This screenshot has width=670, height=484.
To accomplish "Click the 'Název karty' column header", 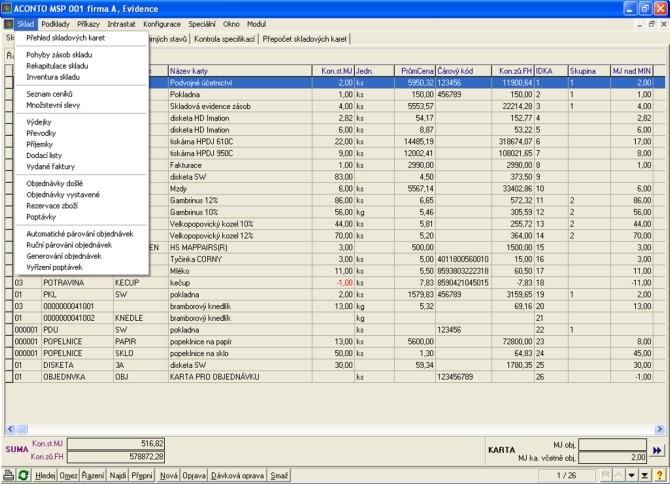I will (240, 71).
